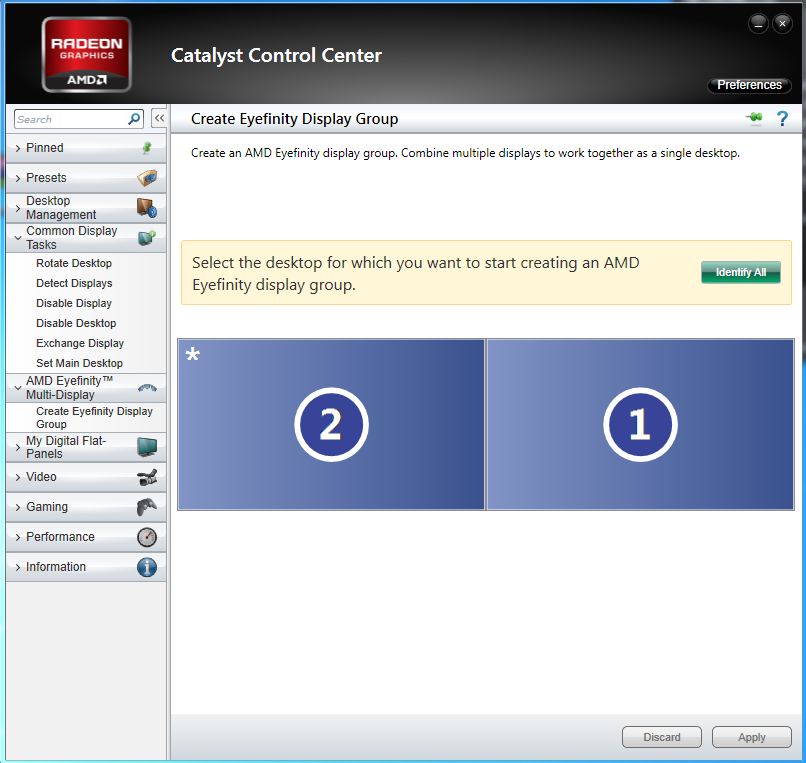Click the Video camera icon
Image resolution: width=806 pixels, height=763 pixels.
coord(147,477)
